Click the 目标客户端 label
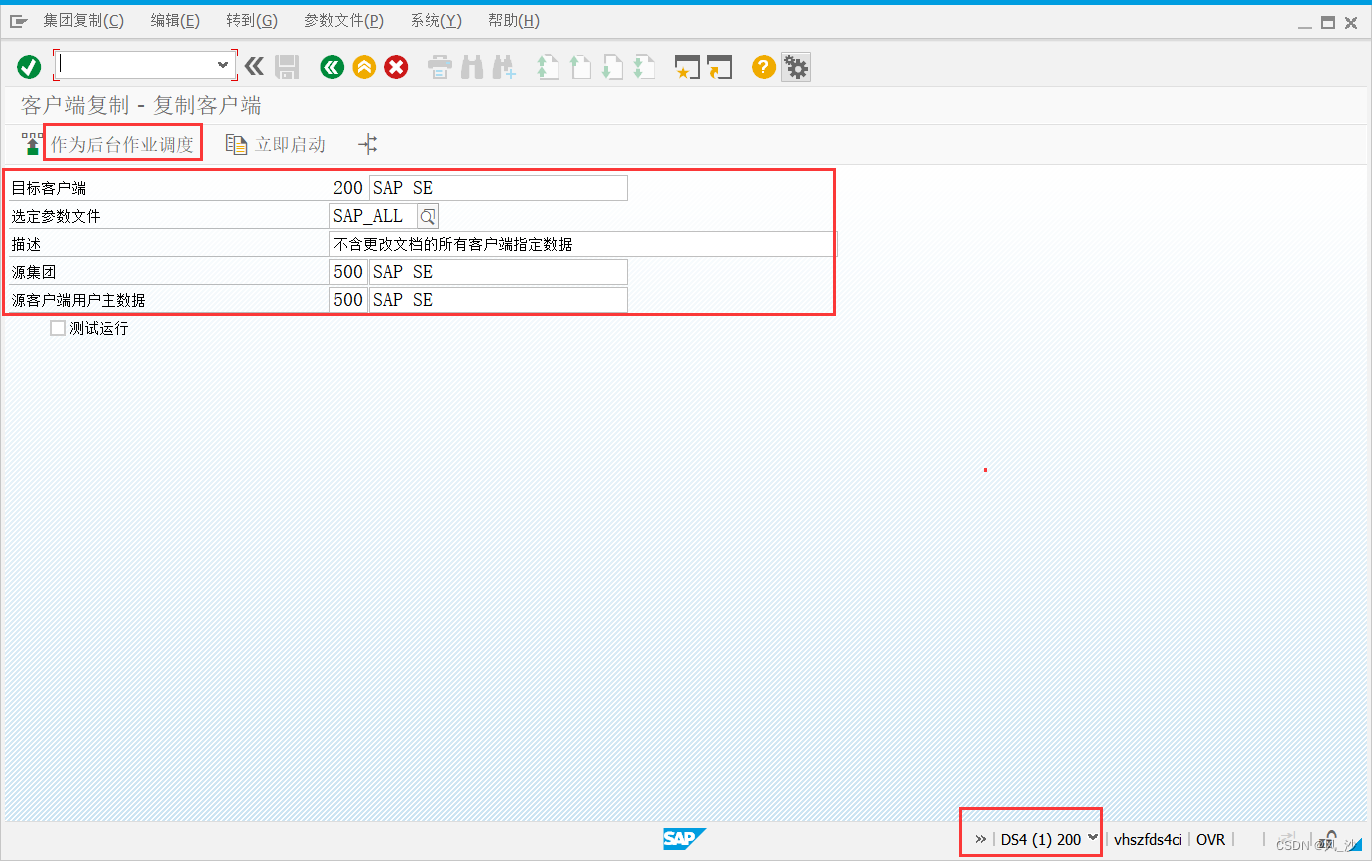 (48, 188)
